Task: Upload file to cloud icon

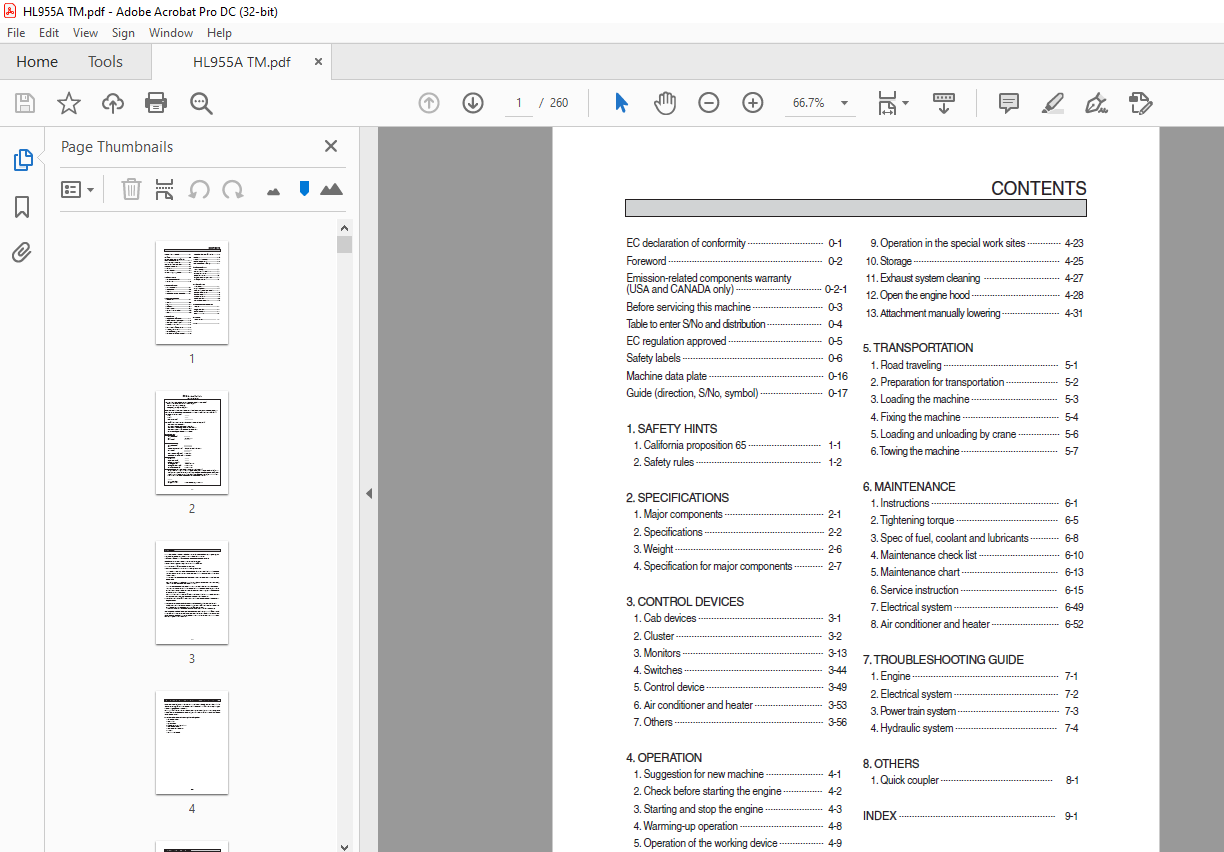Action: click(113, 103)
